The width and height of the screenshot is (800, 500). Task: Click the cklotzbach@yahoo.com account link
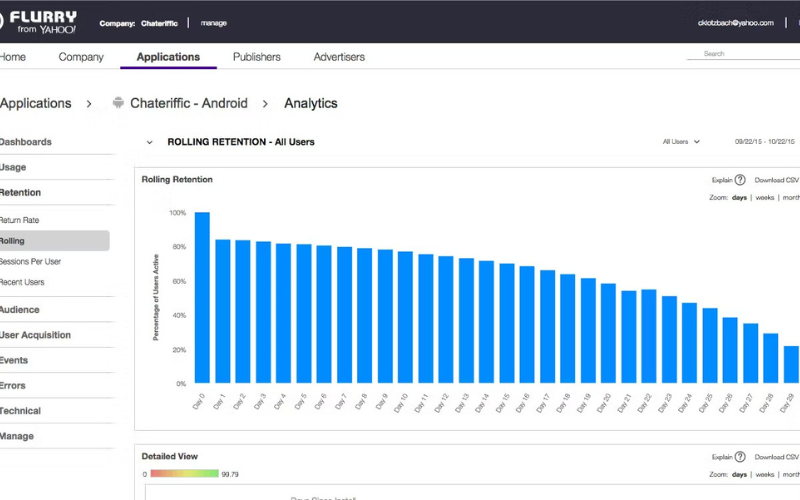pos(736,23)
